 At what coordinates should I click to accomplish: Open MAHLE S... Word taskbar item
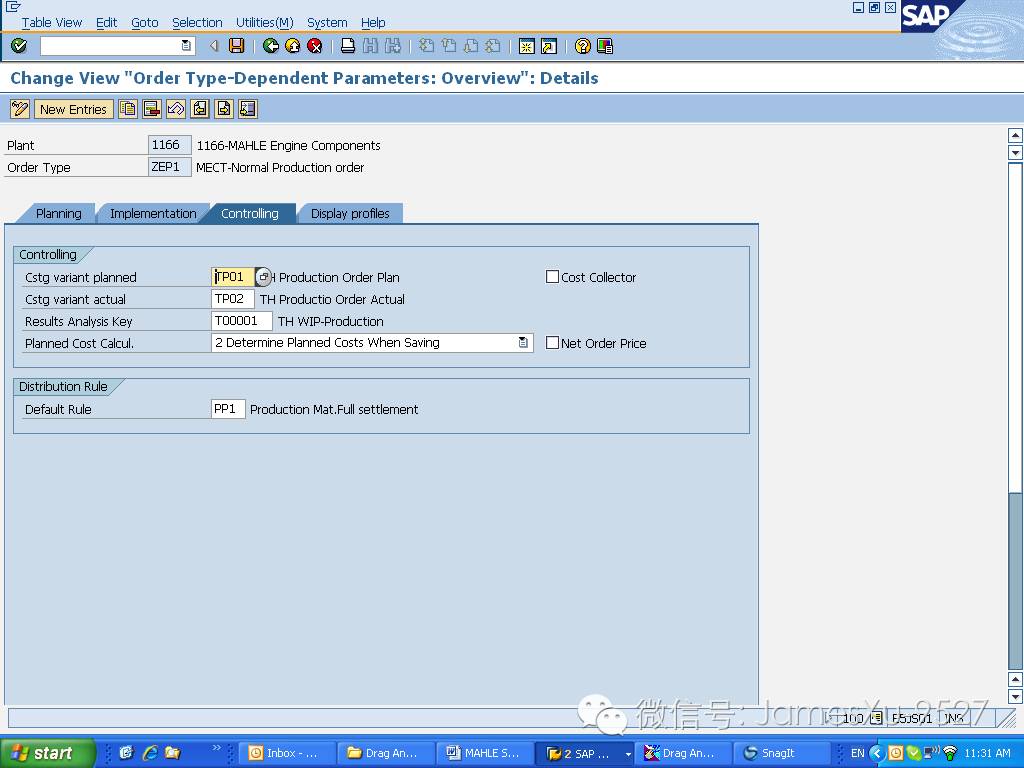[485, 753]
